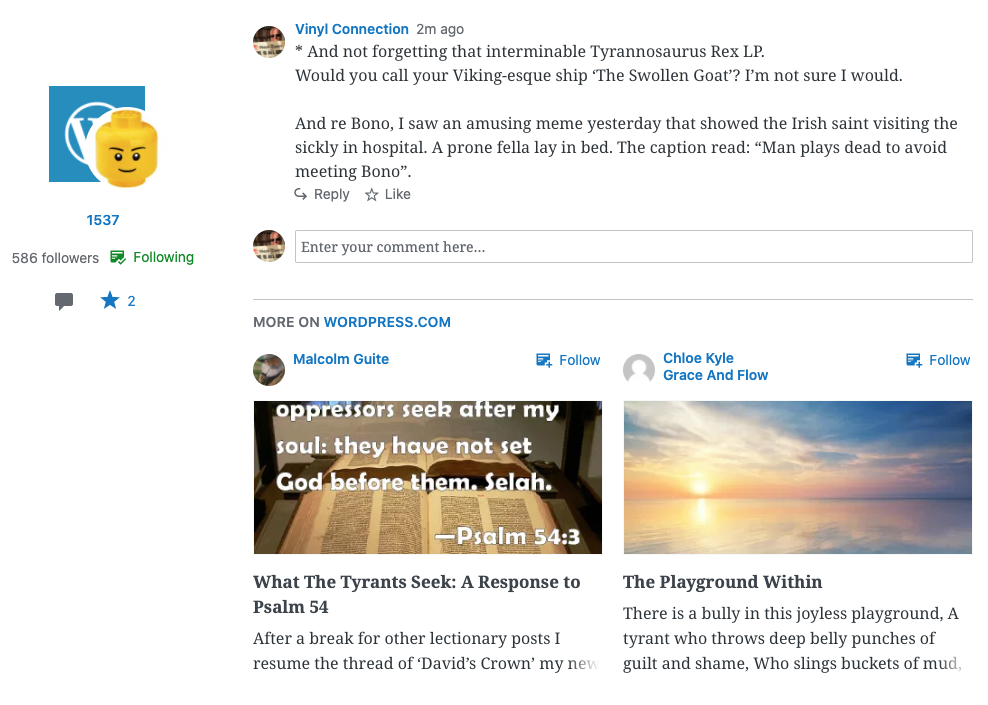Click Chloe Kyle's gray profile avatar
The image size is (988, 705).
click(639, 369)
